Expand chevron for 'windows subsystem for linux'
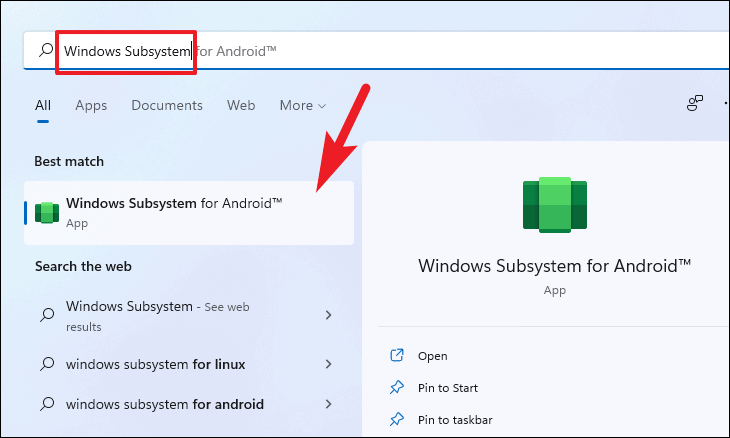 328,364
